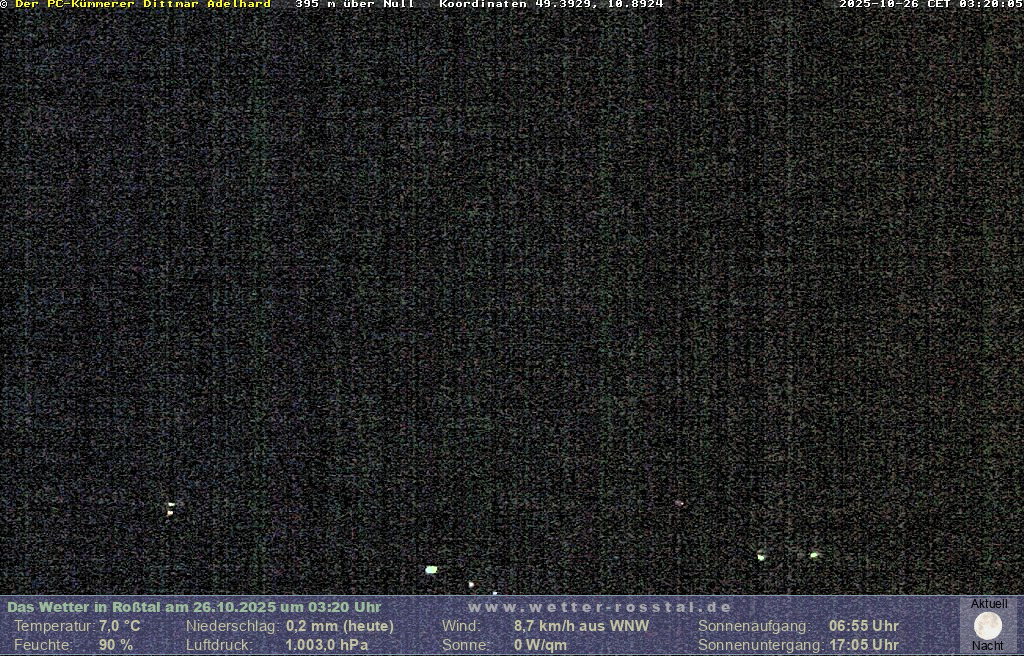Click the bright light at bottom center of webcam image
Viewport: 1024px width, 656px height.
coord(431,570)
